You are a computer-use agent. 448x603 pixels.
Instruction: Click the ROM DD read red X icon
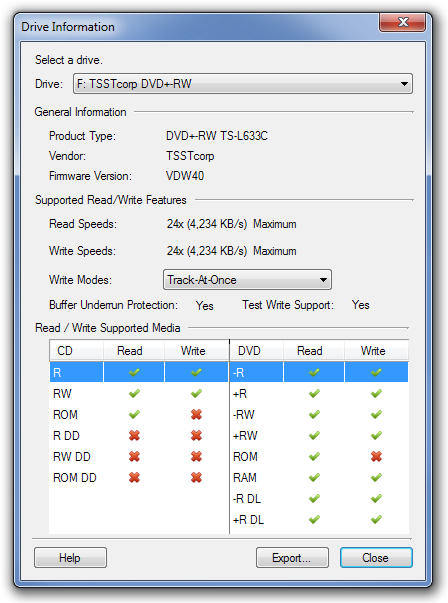pos(134,478)
